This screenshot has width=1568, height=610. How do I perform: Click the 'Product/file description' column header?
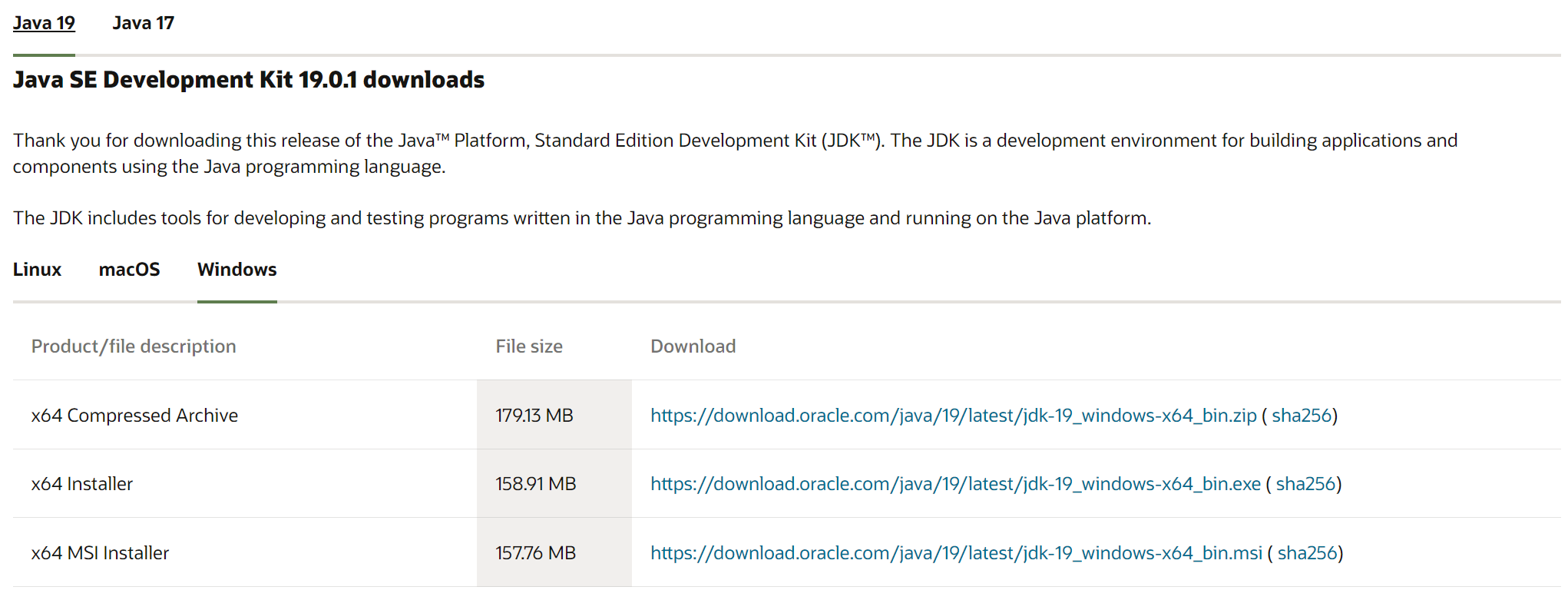[134, 346]
